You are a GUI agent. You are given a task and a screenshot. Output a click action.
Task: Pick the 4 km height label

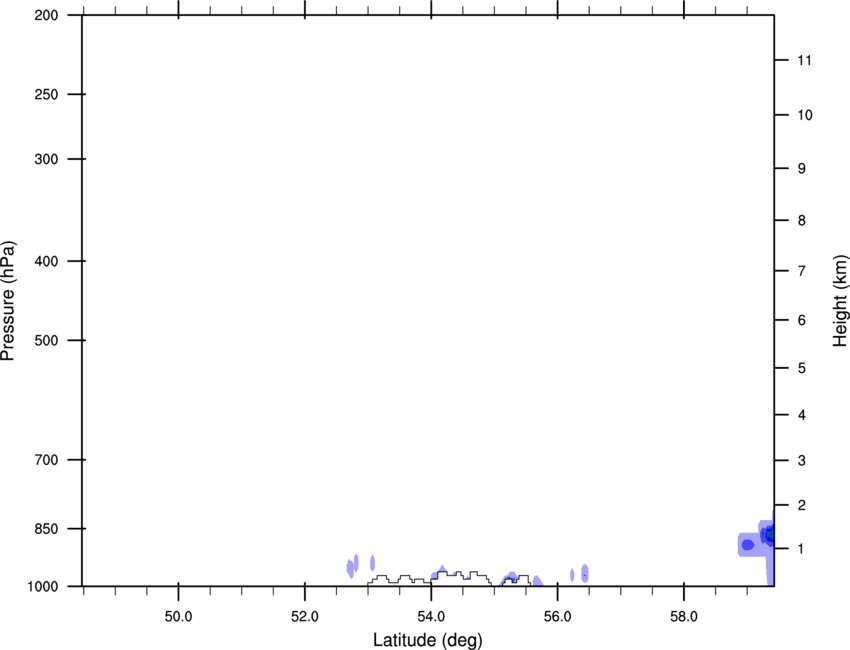coord(801,415)
